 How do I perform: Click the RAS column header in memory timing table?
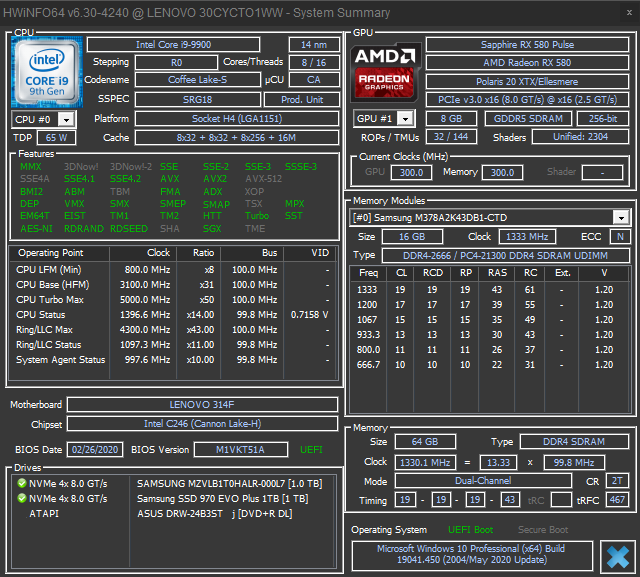coord(497,273)
